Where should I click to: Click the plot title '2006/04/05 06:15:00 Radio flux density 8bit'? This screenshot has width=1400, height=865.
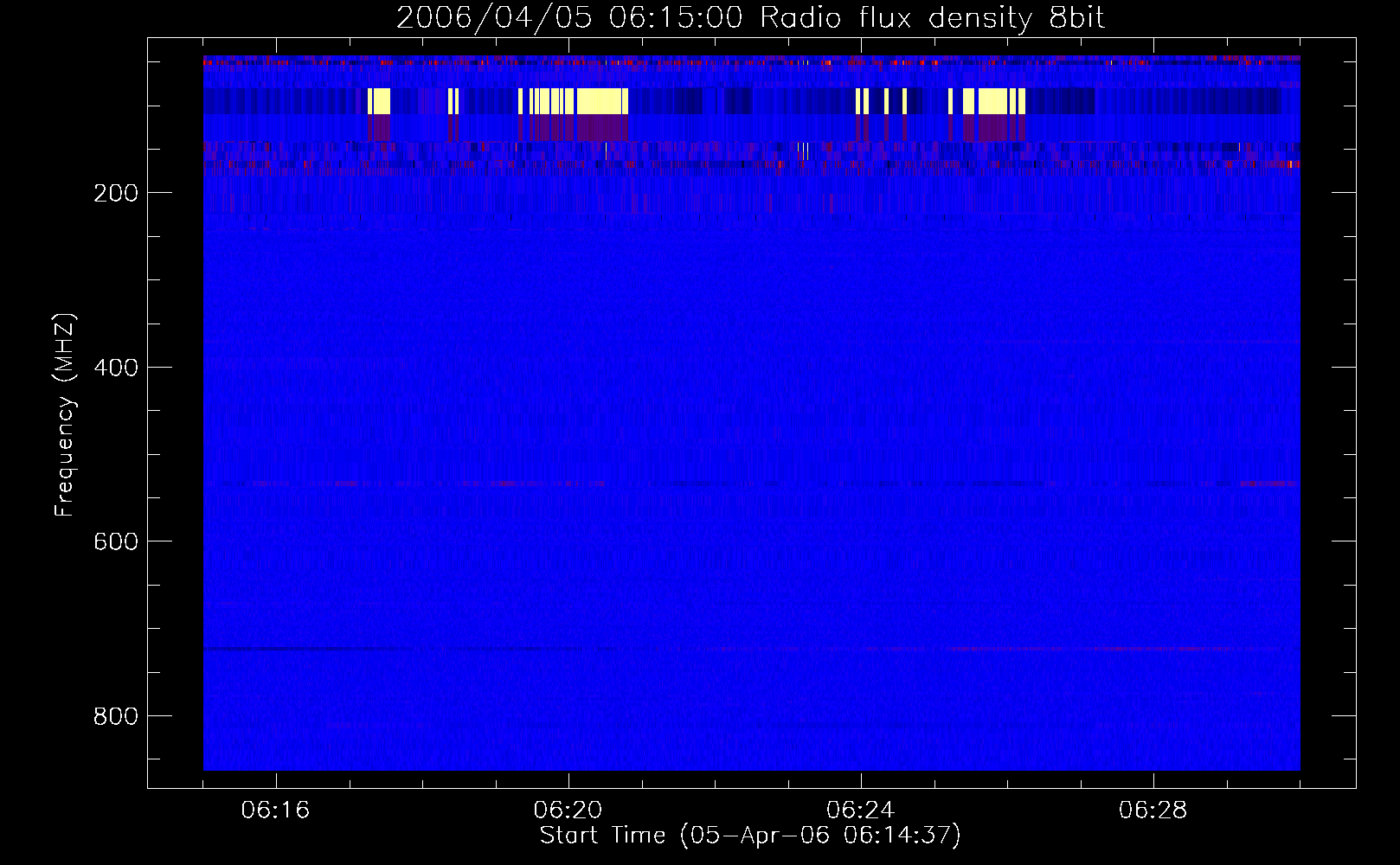tap(750, 18)
